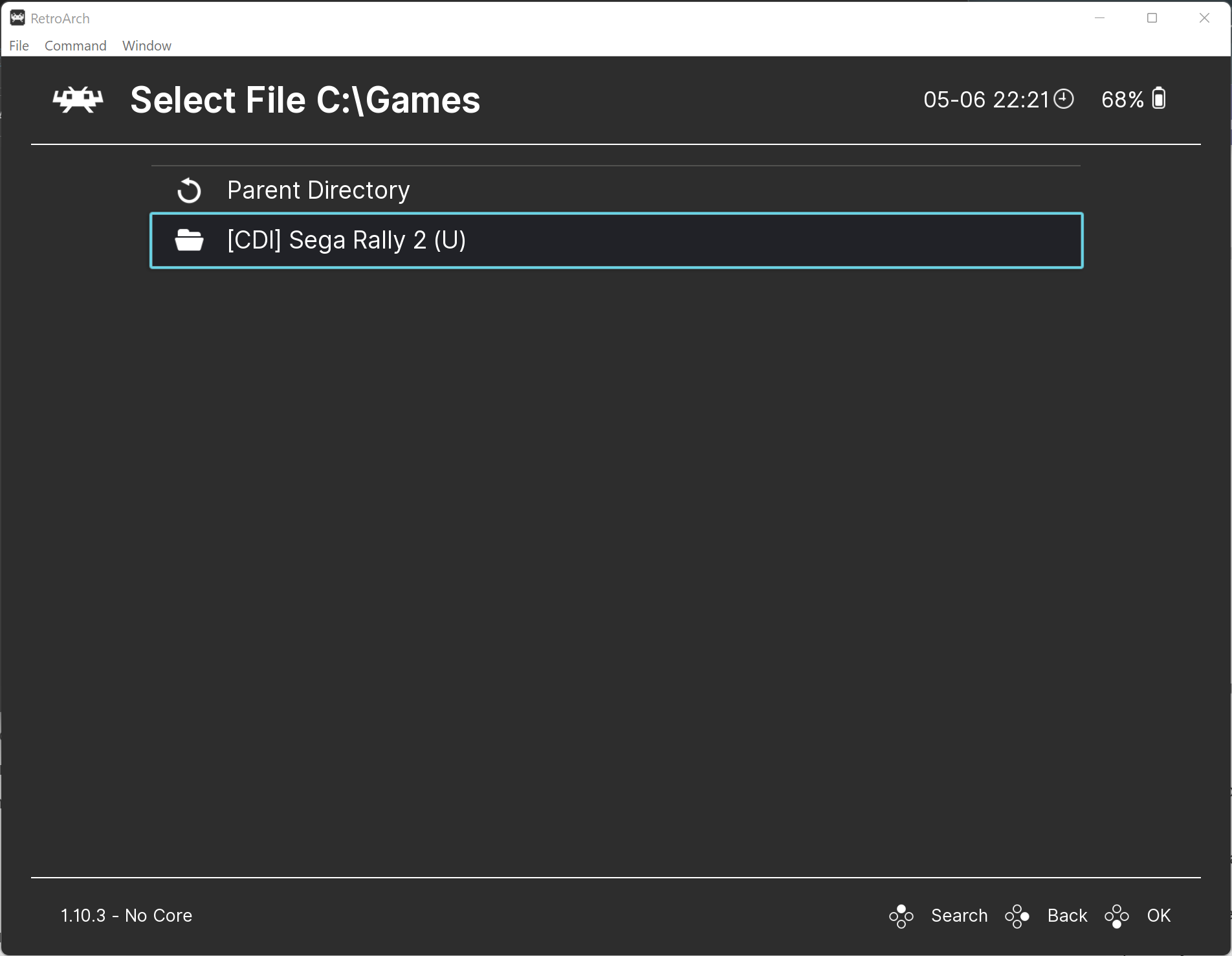Click the Search gamepad button icon

[x=901, y=916]
